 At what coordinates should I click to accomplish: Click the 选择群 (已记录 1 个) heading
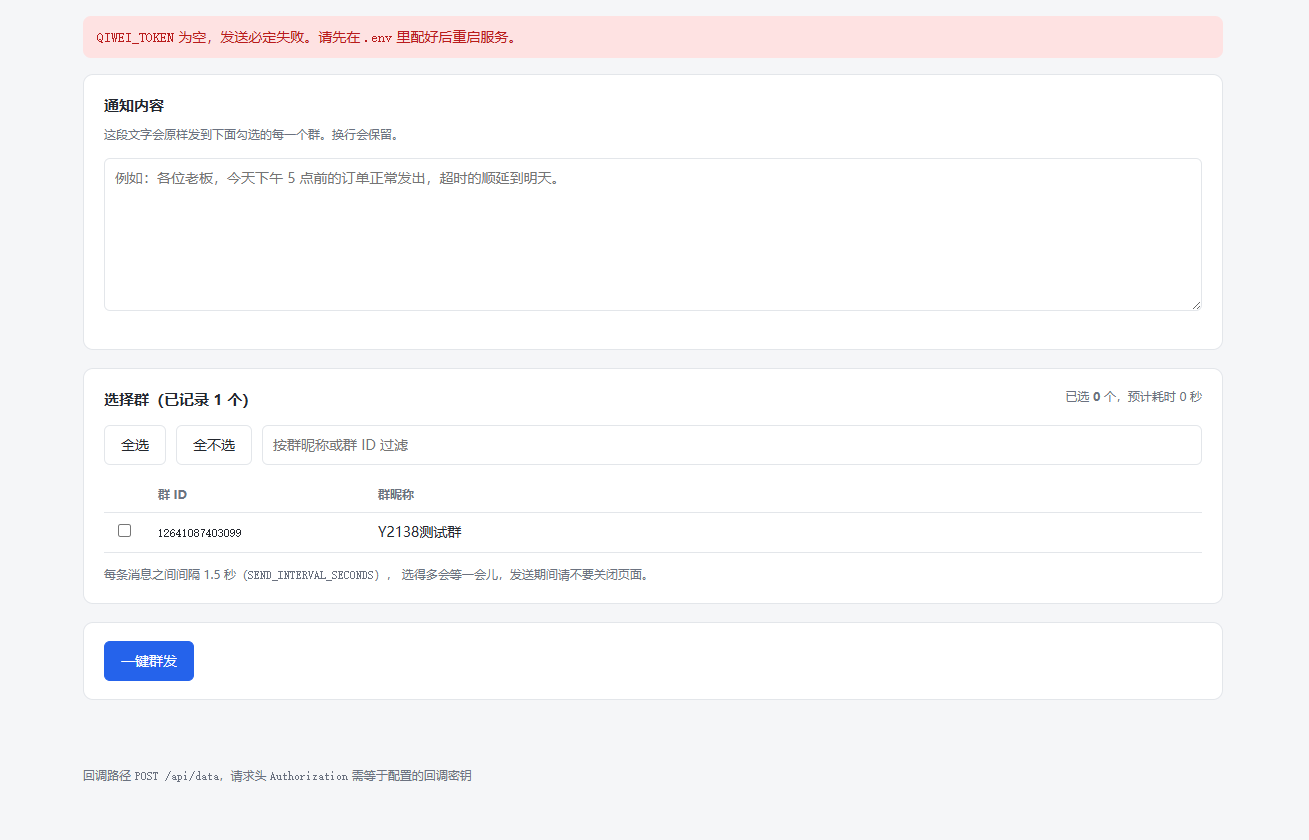pos(176,400)
